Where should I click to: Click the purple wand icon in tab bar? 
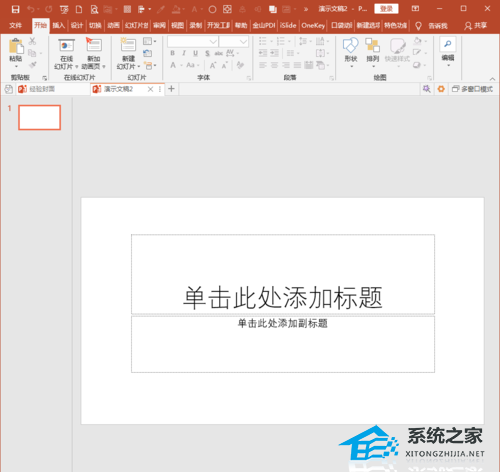pos(426,89)
